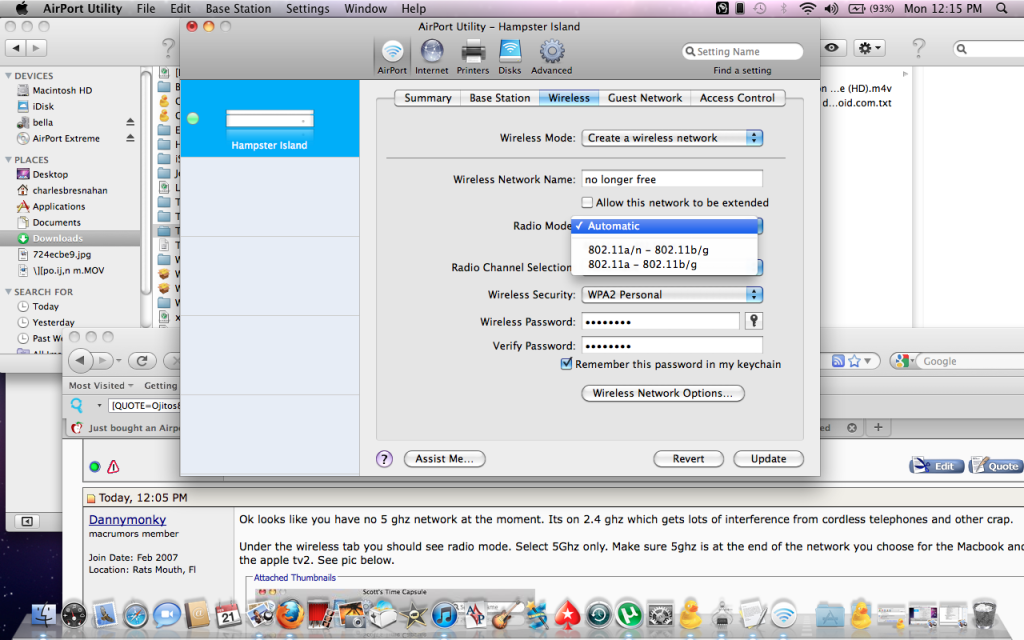
Task: Open a new tab in the Firefox window
Action: [878, 427]
